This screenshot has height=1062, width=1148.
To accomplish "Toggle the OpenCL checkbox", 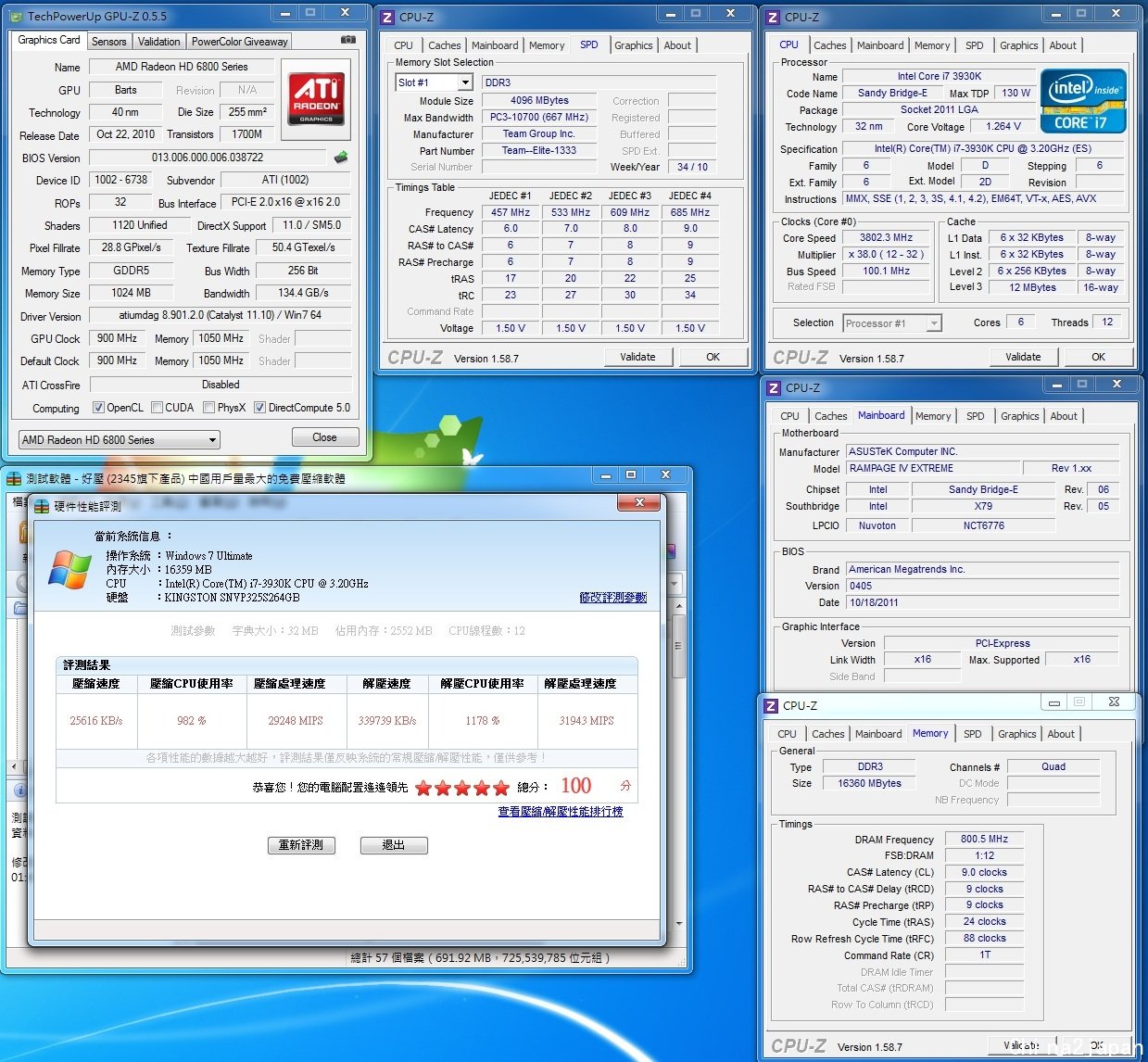I will tap(98, 408).
